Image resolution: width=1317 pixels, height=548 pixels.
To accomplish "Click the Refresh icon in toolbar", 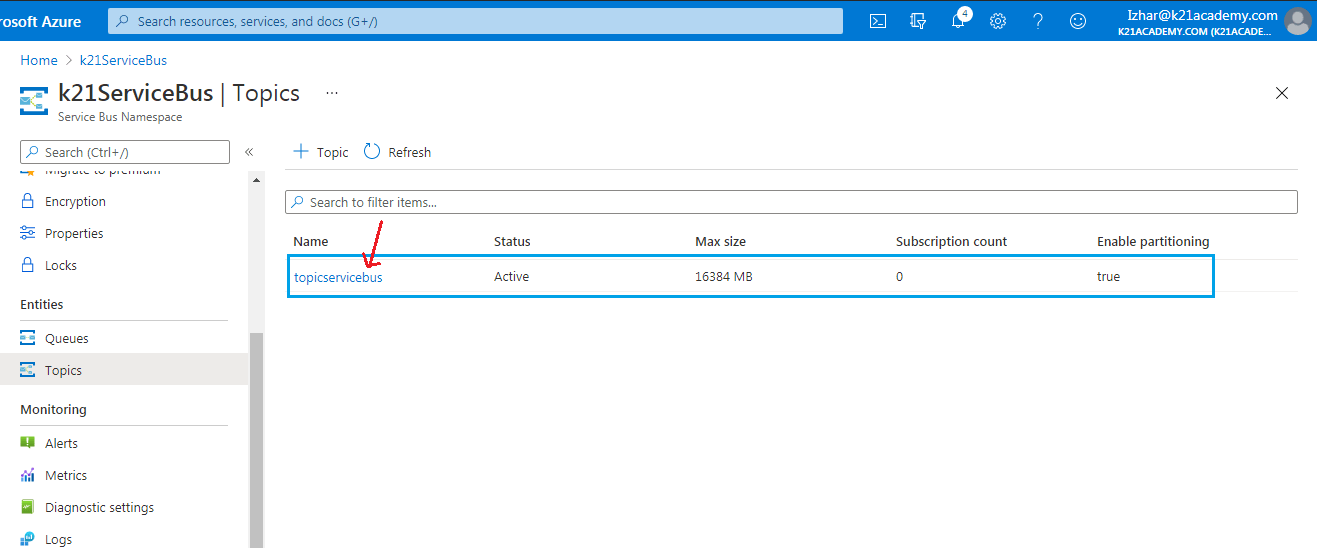I will 372,152.
